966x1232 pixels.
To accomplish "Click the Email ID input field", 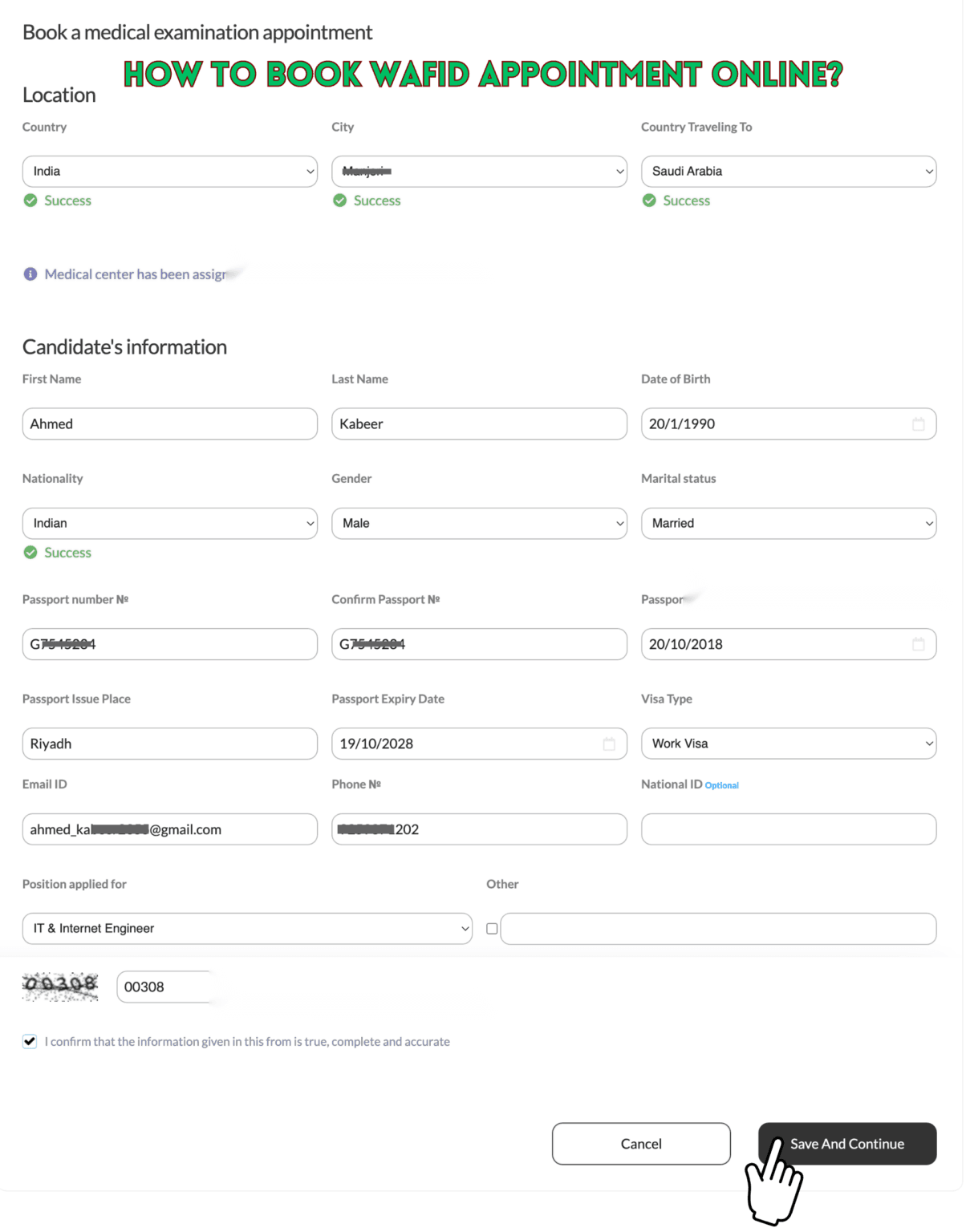I will point(170,829).
